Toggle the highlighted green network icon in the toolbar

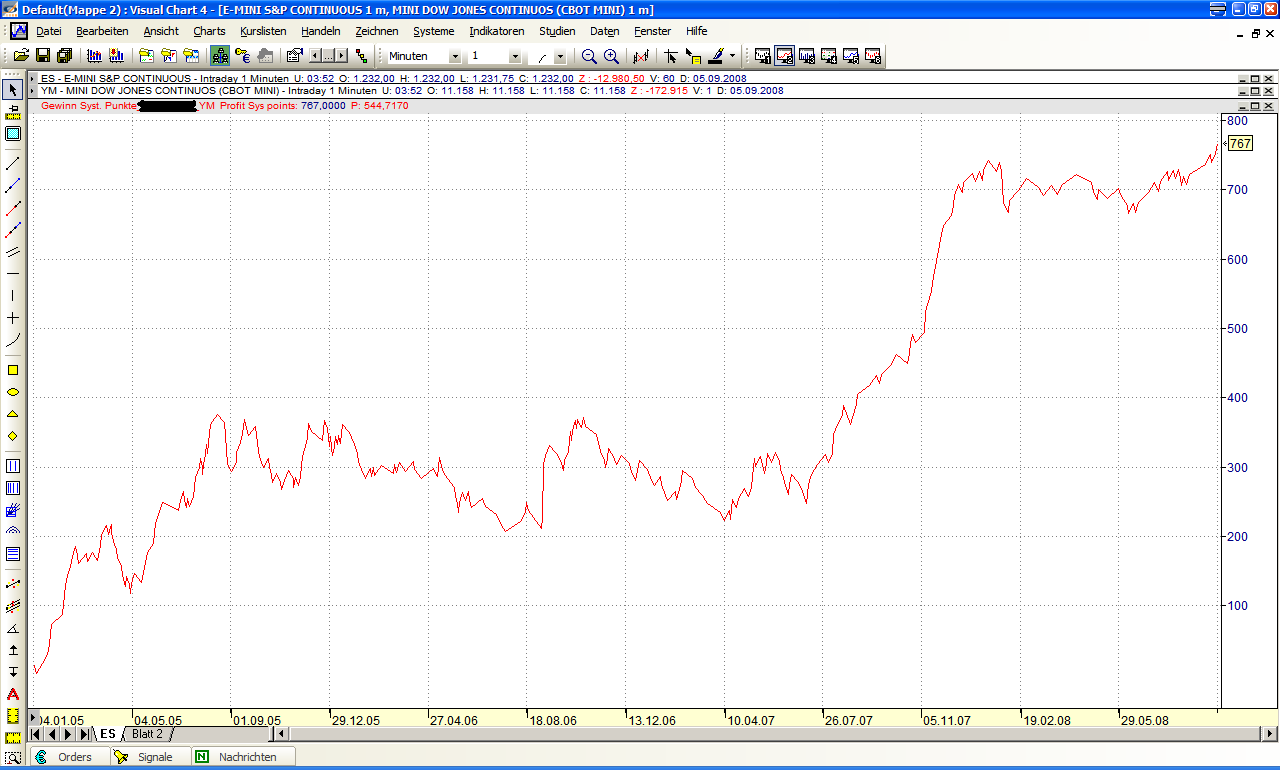(x=220, y=56)
